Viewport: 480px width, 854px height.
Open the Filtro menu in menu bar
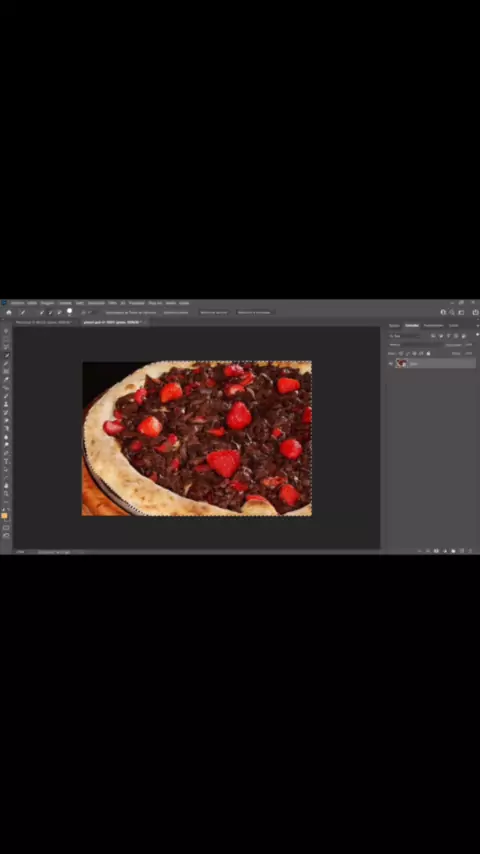(x=112, y=303)
